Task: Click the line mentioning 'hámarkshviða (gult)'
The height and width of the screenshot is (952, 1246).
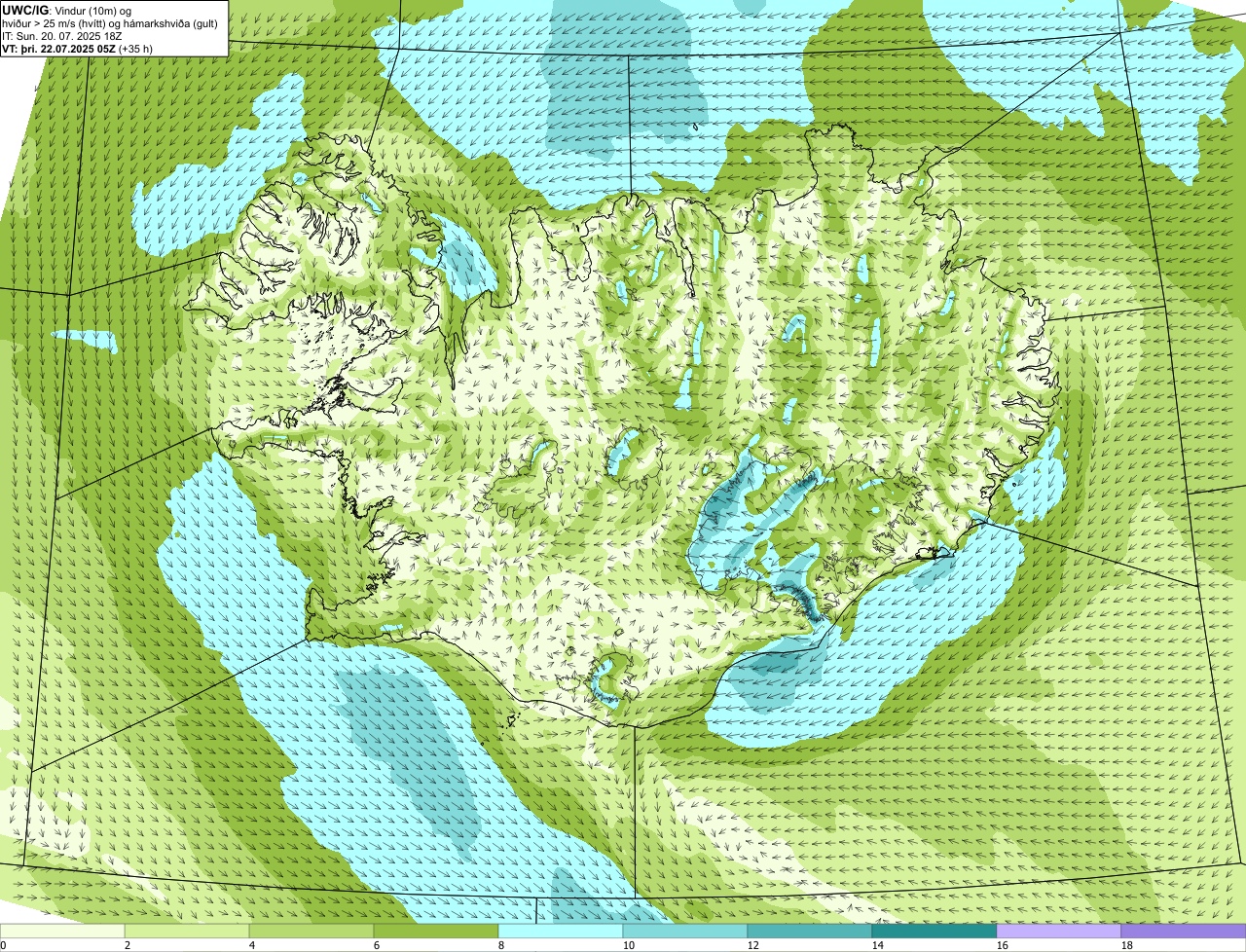Action: point(111,22)
